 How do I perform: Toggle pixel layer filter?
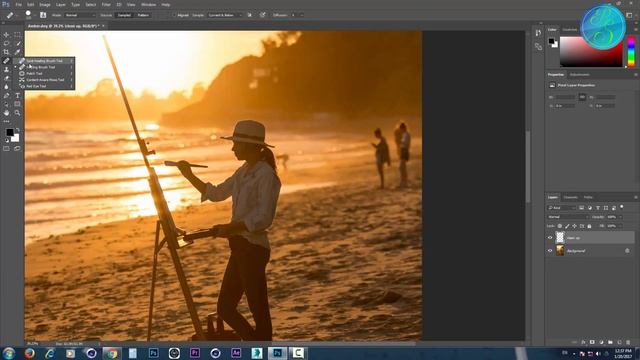coord(581,208)
